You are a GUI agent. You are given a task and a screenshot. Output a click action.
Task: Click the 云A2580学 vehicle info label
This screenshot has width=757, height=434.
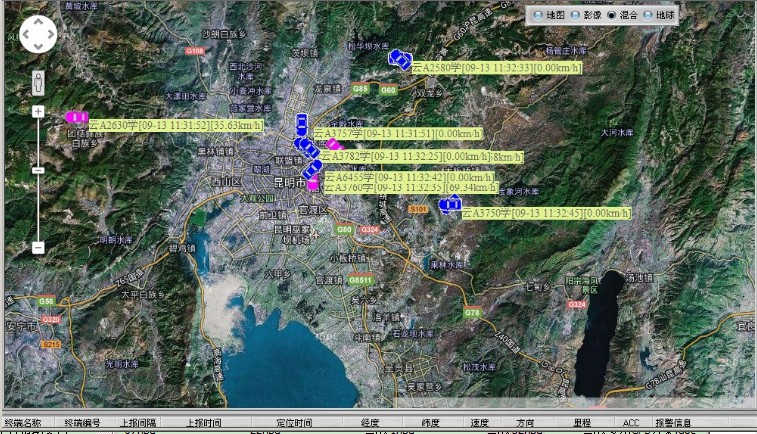[497, 67]
